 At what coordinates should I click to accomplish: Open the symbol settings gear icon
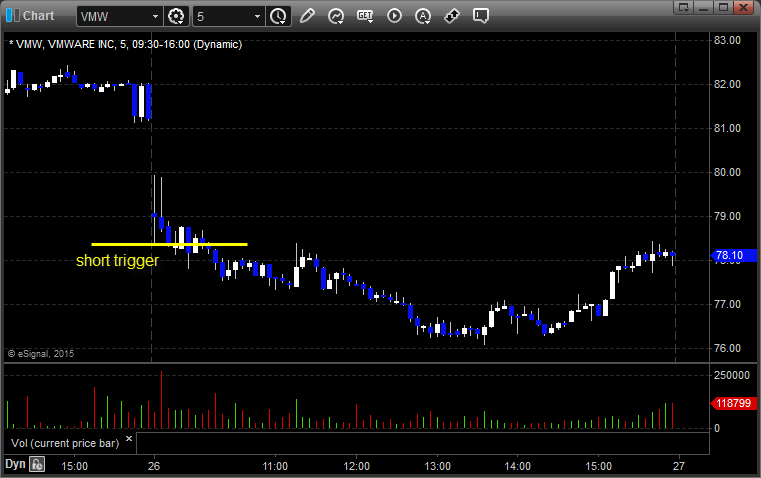pyautogui.click(x=177, y=16)
